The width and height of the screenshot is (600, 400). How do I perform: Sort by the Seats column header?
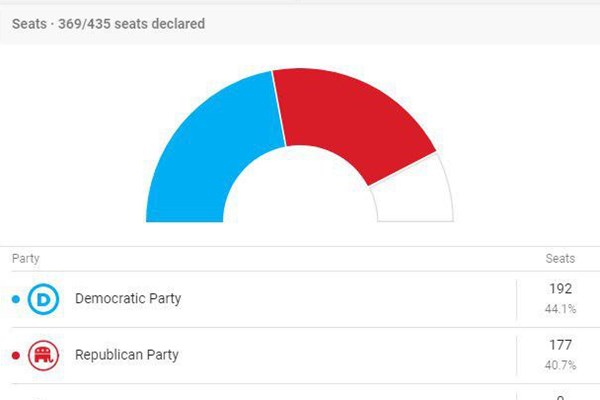(x=560, y=259)
